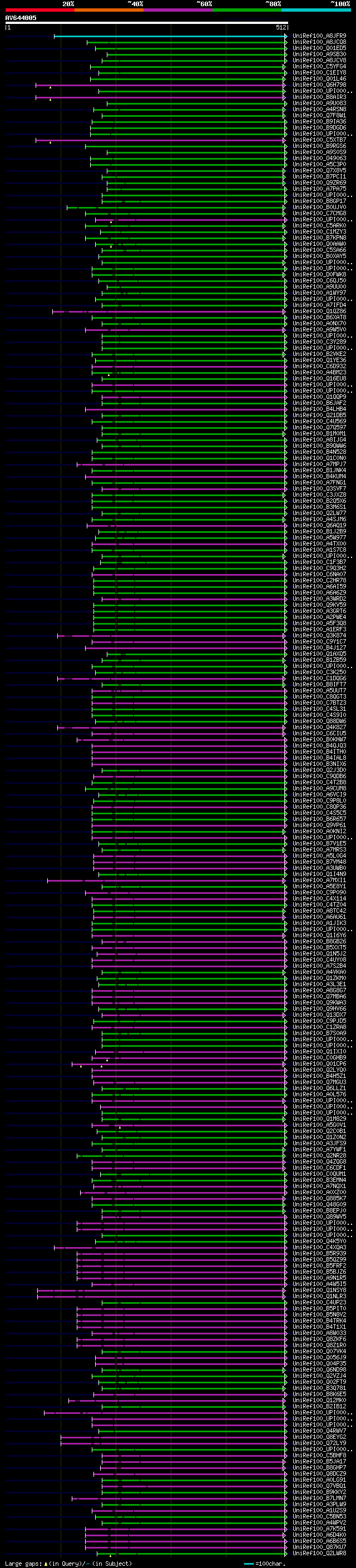Viewport: 356px width, 1568px height.
Task: Open the UniRef100_B4LHB4 row label
Action: [x=319, y=409]
